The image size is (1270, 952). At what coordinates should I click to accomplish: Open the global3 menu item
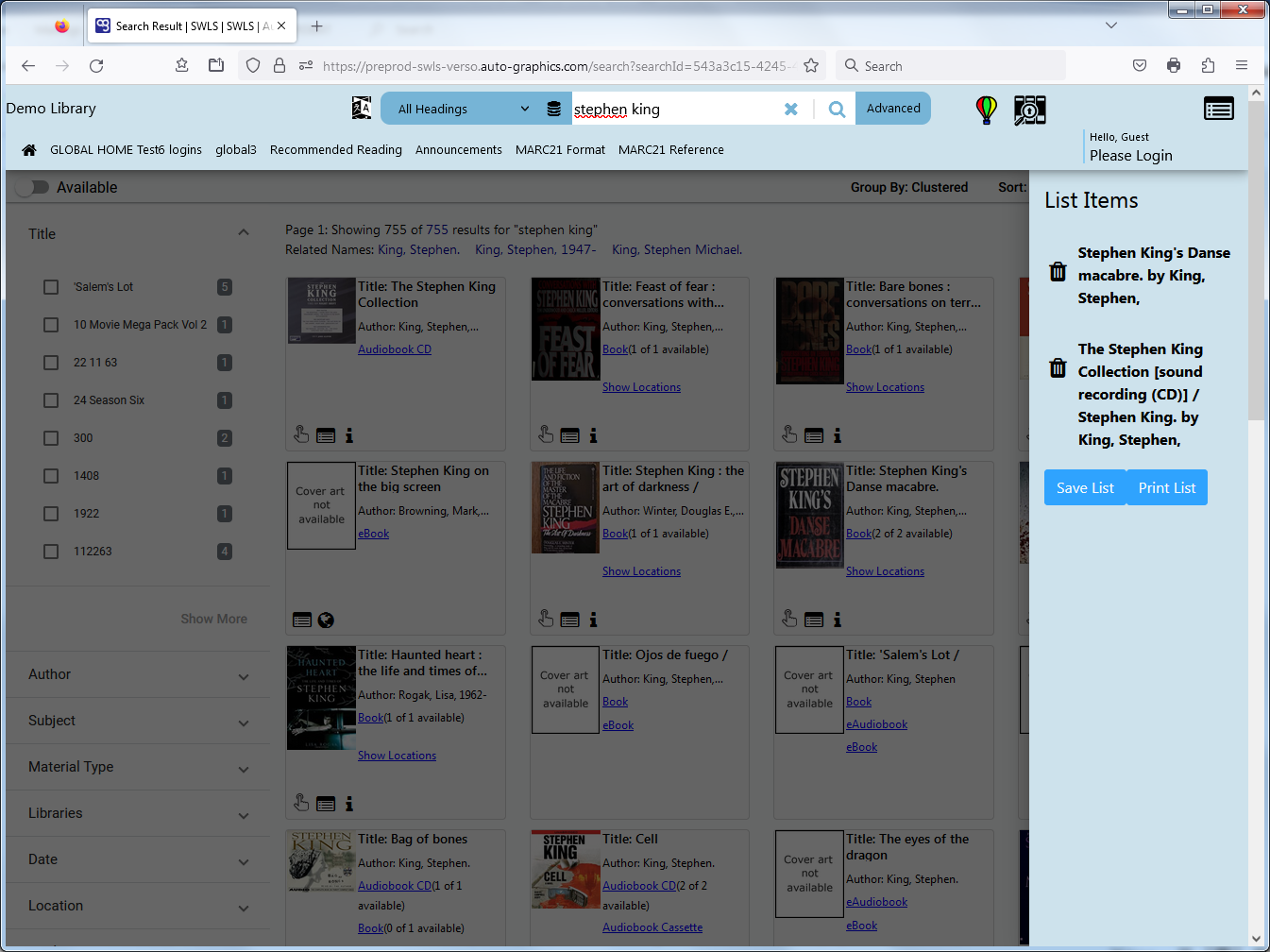pos(236,149)
